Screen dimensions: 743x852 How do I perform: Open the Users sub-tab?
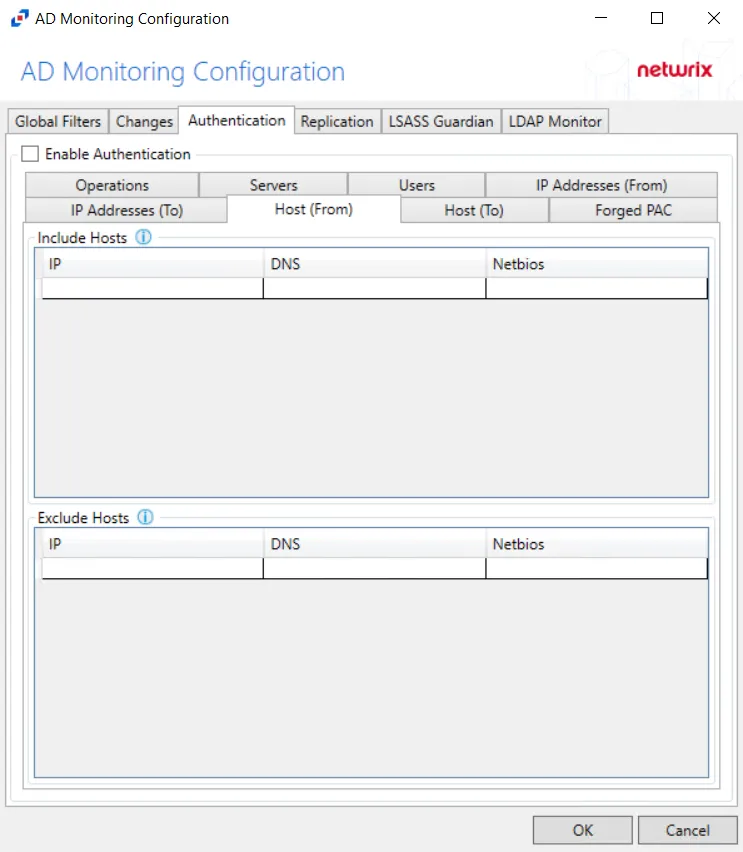(417, 185)
